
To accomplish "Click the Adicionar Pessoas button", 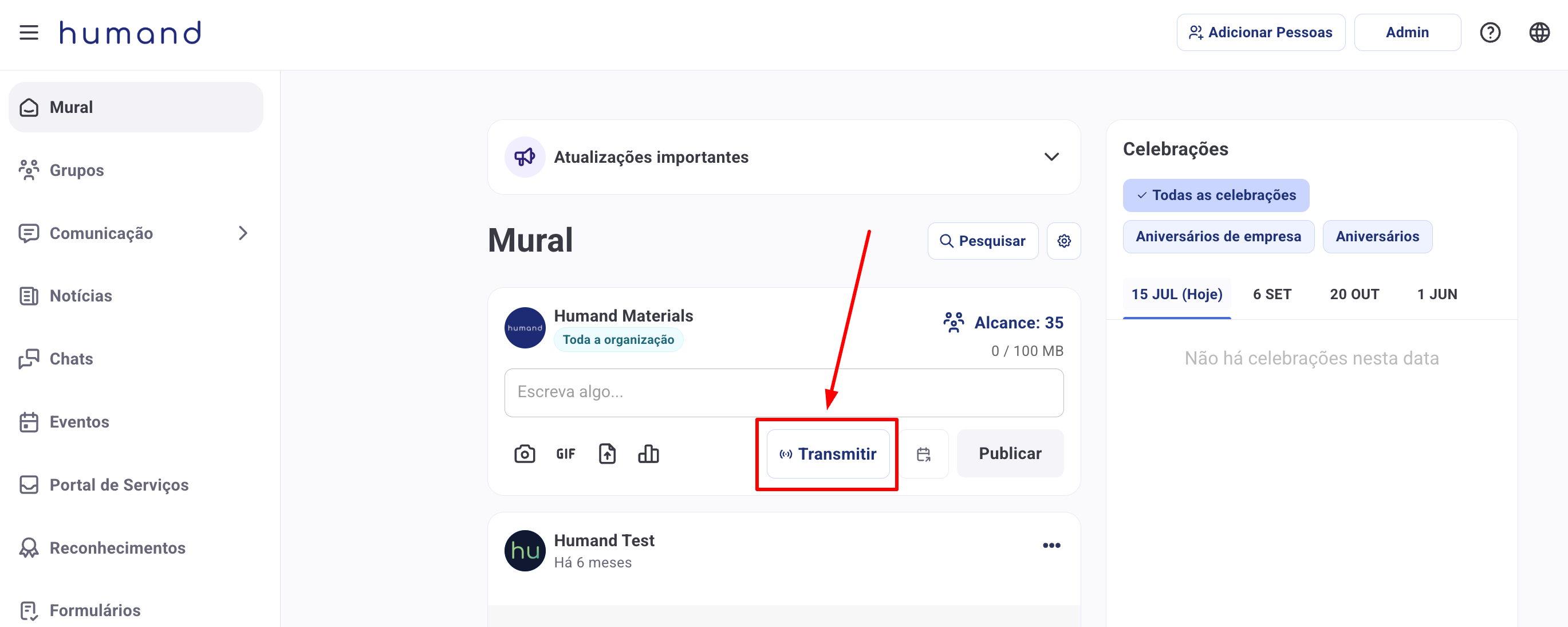I will click(1260, 33).
